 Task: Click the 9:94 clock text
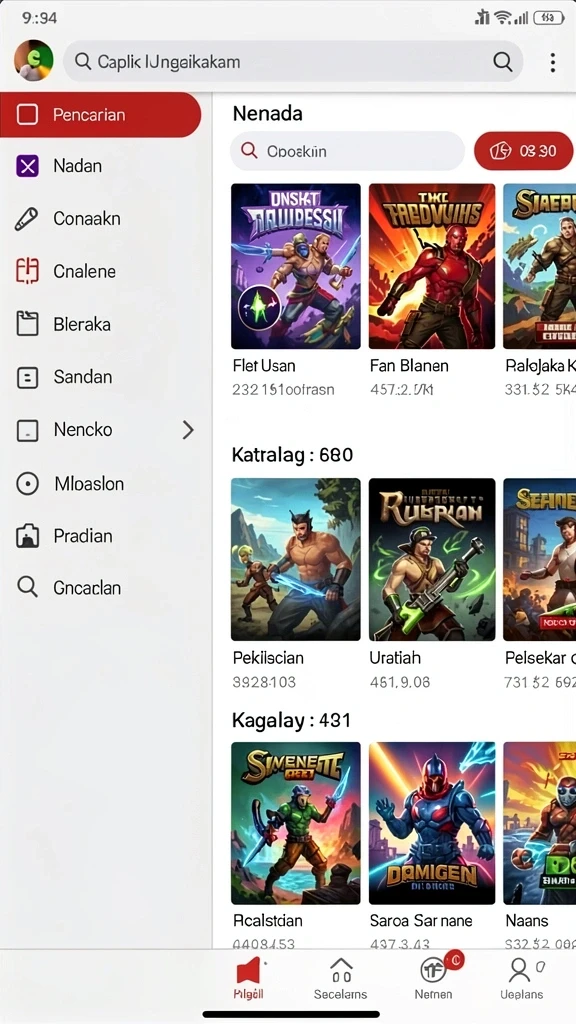pos(40,18)
